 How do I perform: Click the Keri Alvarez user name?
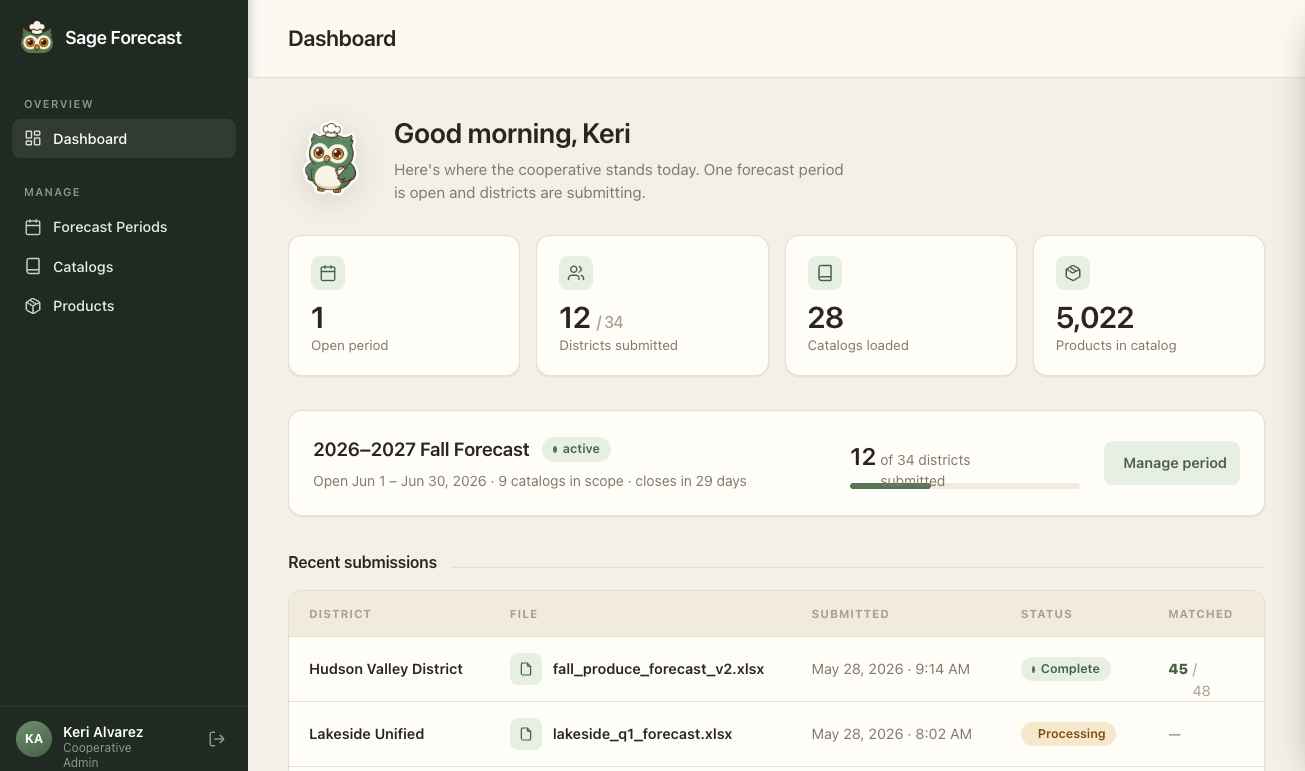click(104, 733)
